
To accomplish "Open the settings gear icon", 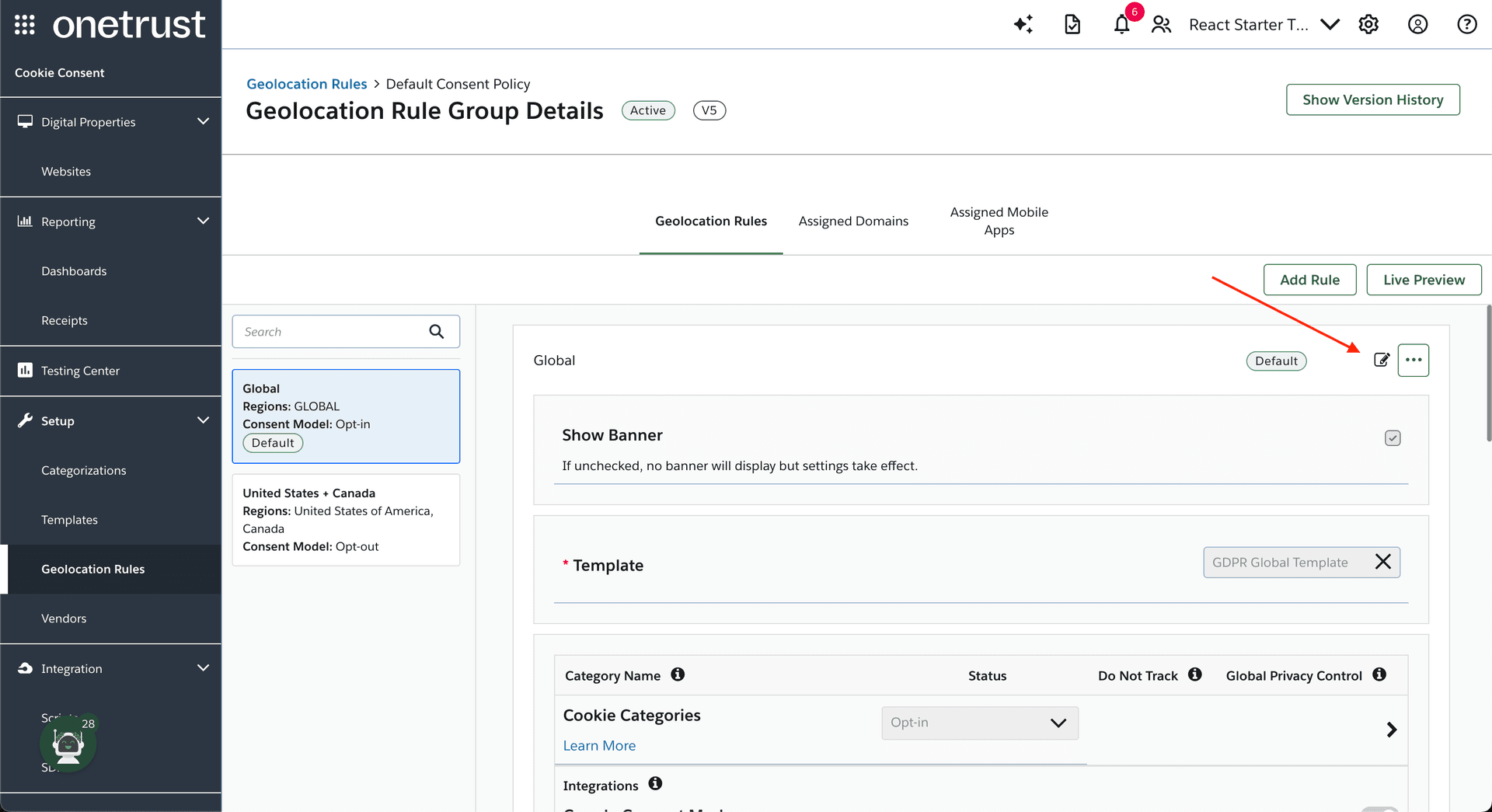I will [1368, 25].
